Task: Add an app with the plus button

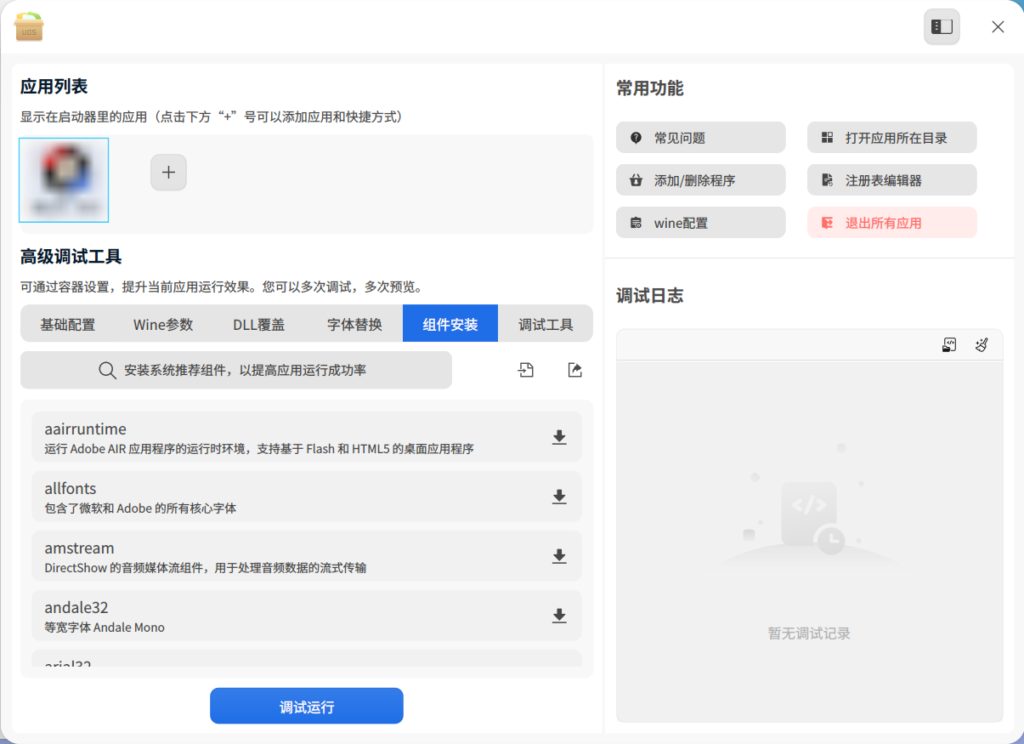Action: pyautogui.click(x=168, y=172)
